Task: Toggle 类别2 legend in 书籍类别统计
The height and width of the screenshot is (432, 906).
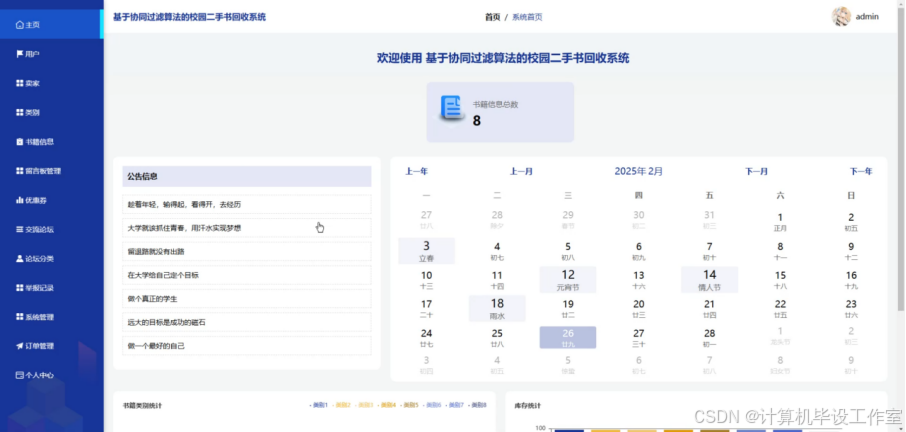Action: coord(341,405)
